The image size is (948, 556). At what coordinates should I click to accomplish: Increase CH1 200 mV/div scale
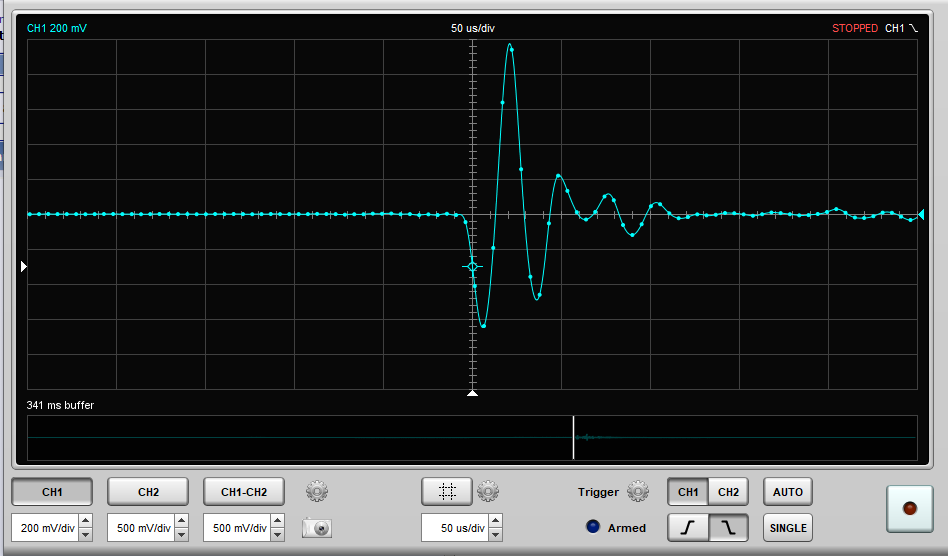[x=86, y=521]
